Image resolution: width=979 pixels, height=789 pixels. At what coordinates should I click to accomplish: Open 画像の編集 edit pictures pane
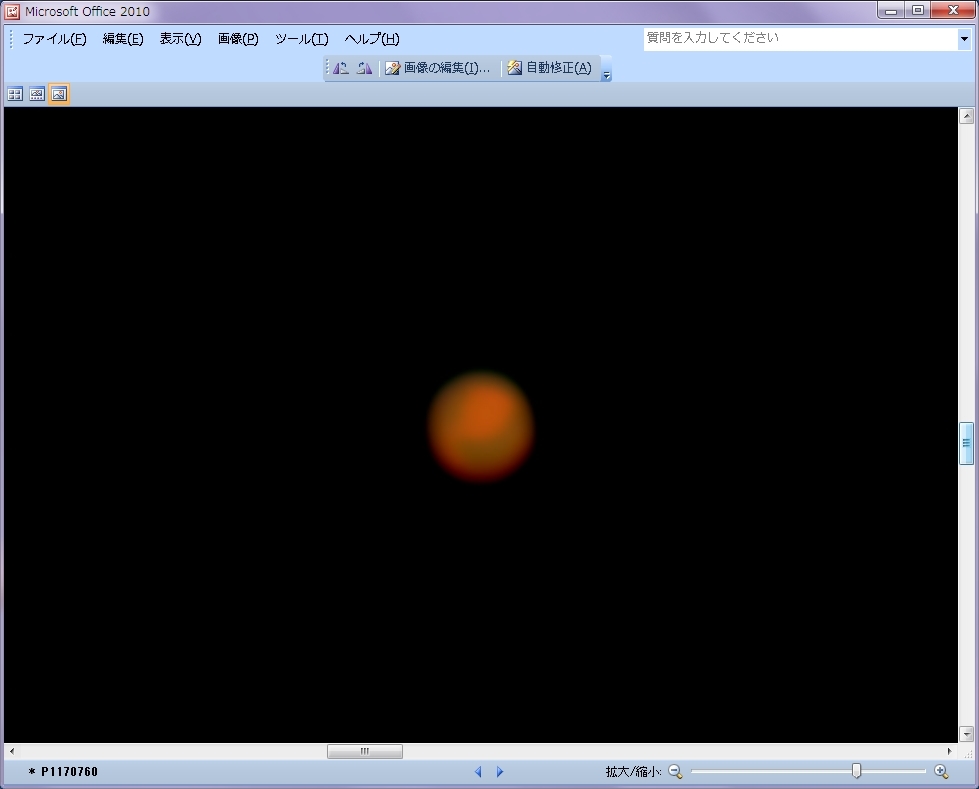438,68
